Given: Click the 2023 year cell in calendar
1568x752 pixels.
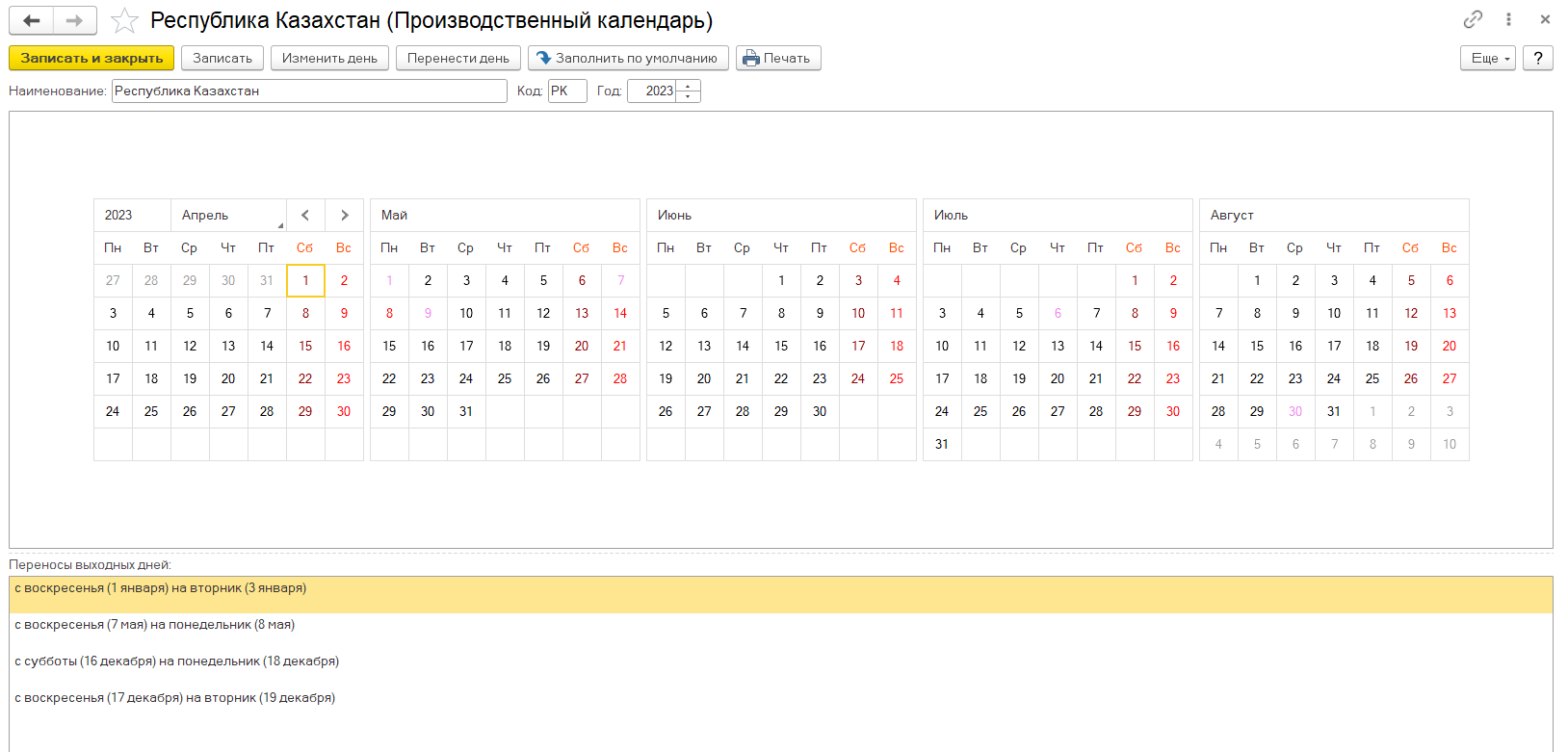Looking at the screenshot, I should (132, 215).
